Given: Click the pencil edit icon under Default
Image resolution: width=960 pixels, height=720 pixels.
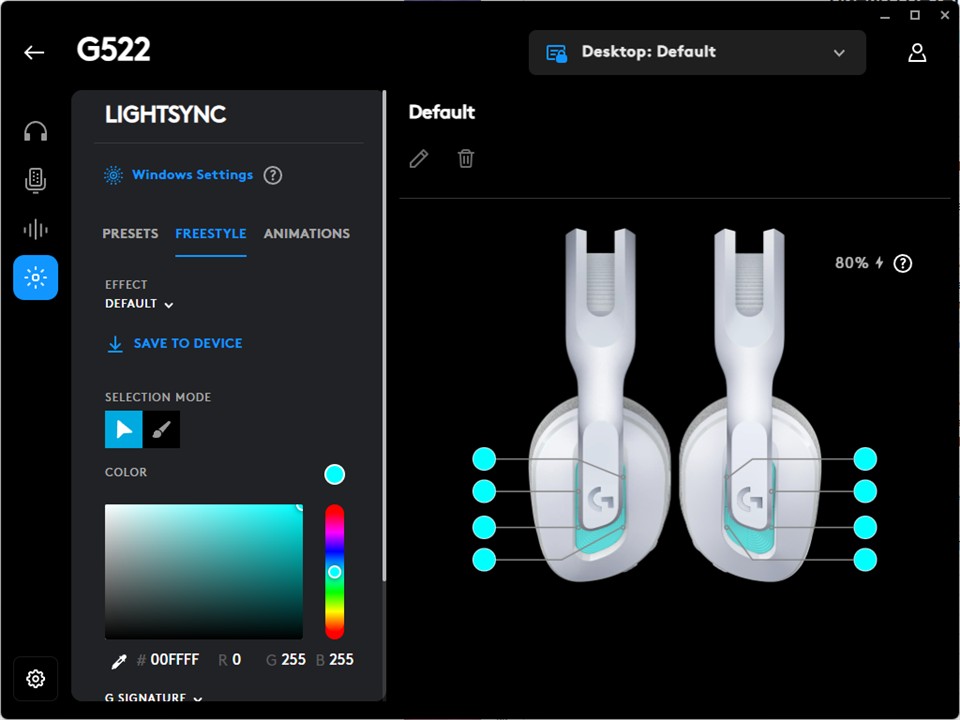Looking at the screenshot, I should [419, 159].
